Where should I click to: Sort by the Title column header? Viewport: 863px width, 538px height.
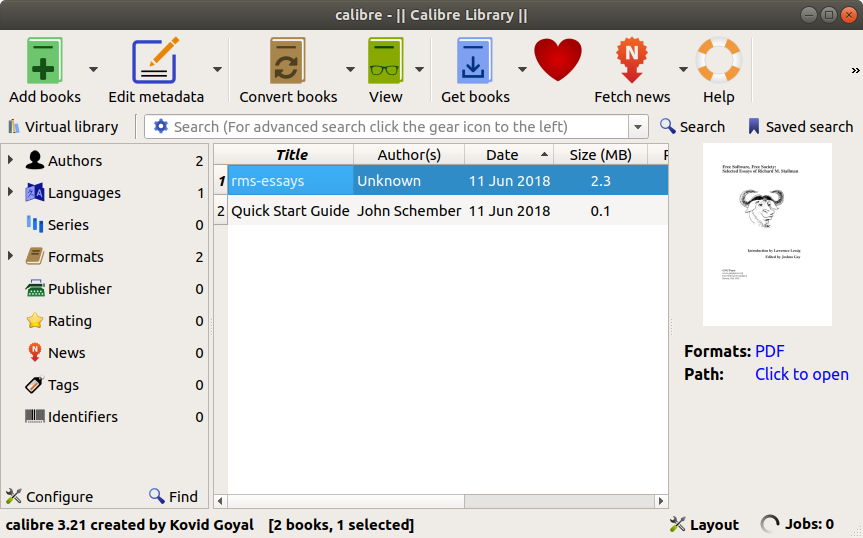click(291, 155)
